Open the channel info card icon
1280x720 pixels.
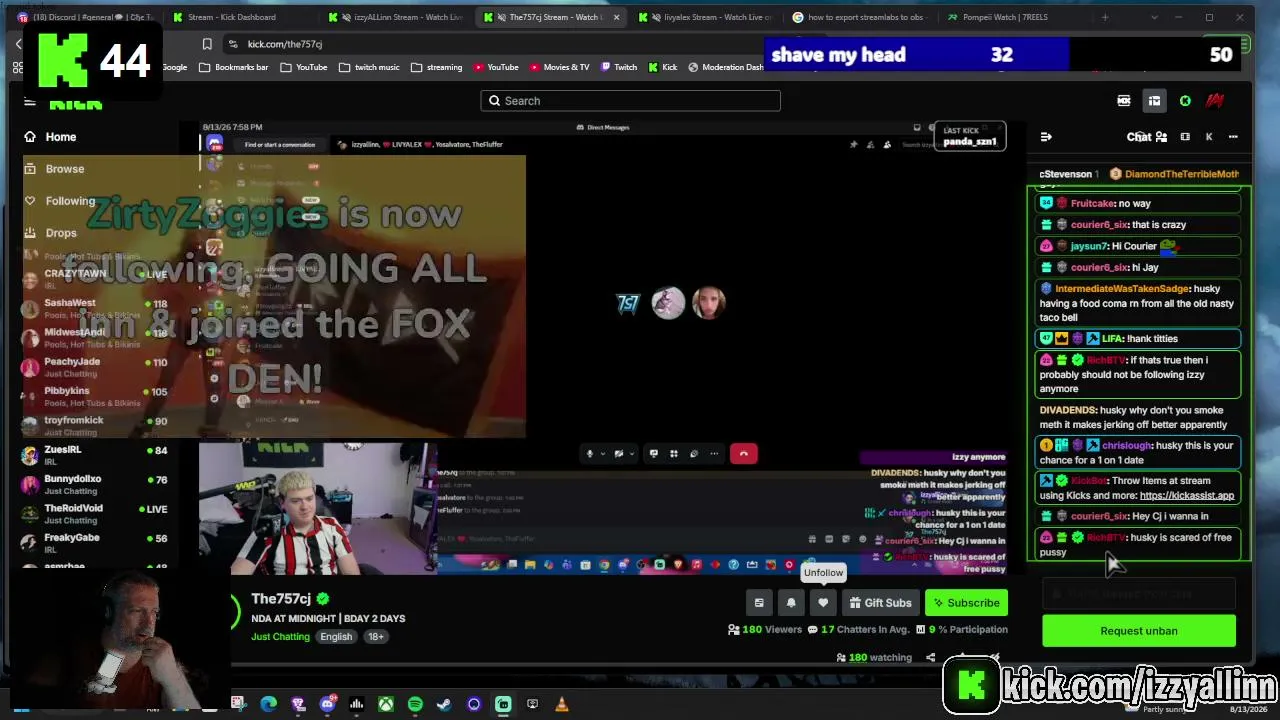[x=759, y=603]
